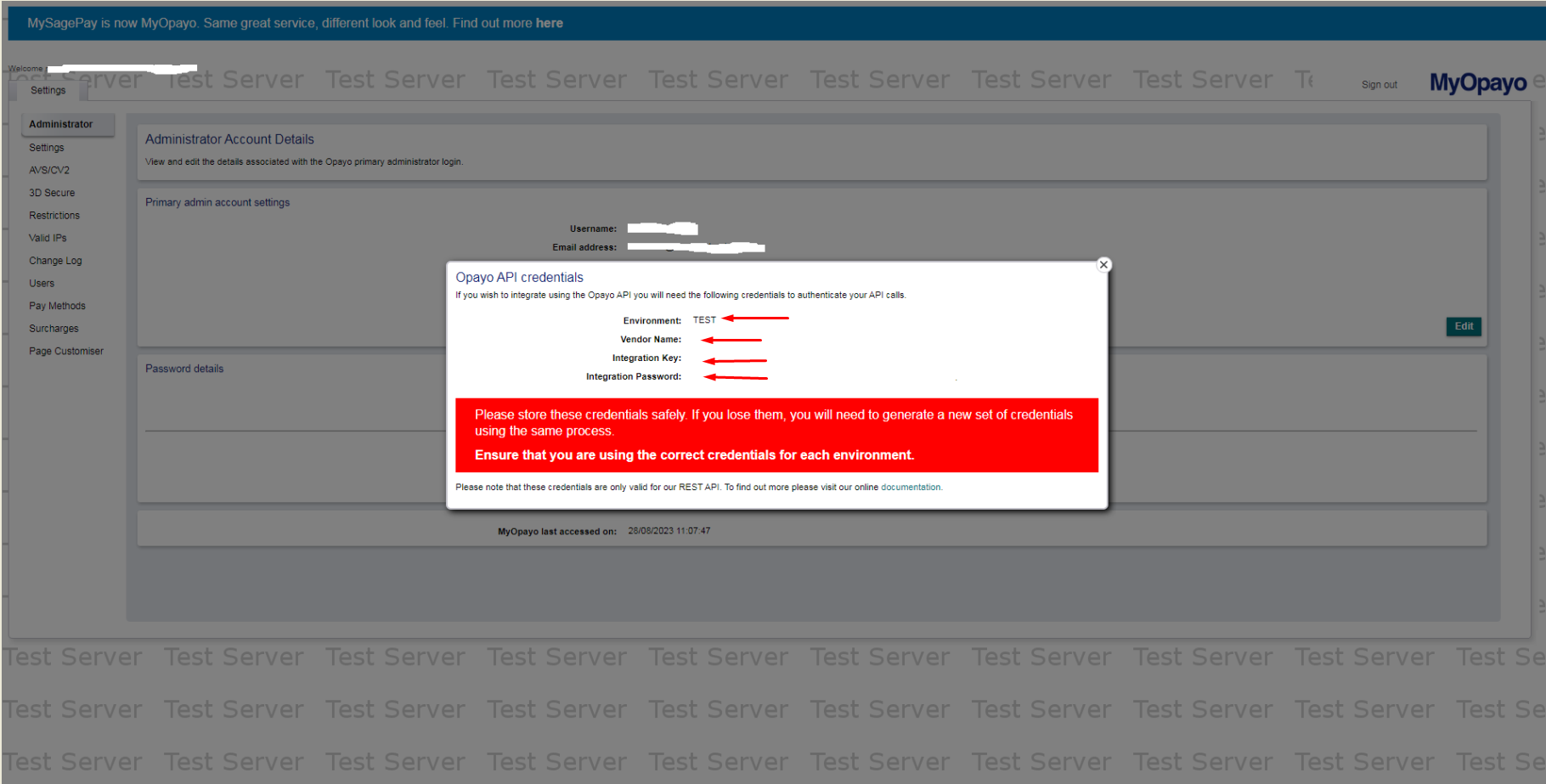Click the 'Integration Password:' label
The height and width of the screenshot is (784, 1546).
pos(634,377)
